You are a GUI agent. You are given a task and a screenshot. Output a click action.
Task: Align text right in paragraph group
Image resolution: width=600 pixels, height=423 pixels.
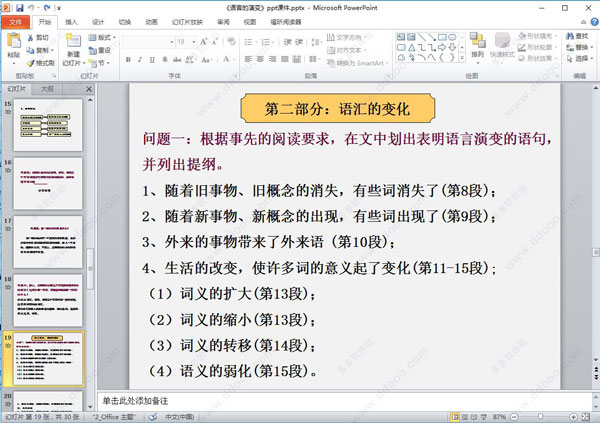pyautogui.click(x=272, y=59)
